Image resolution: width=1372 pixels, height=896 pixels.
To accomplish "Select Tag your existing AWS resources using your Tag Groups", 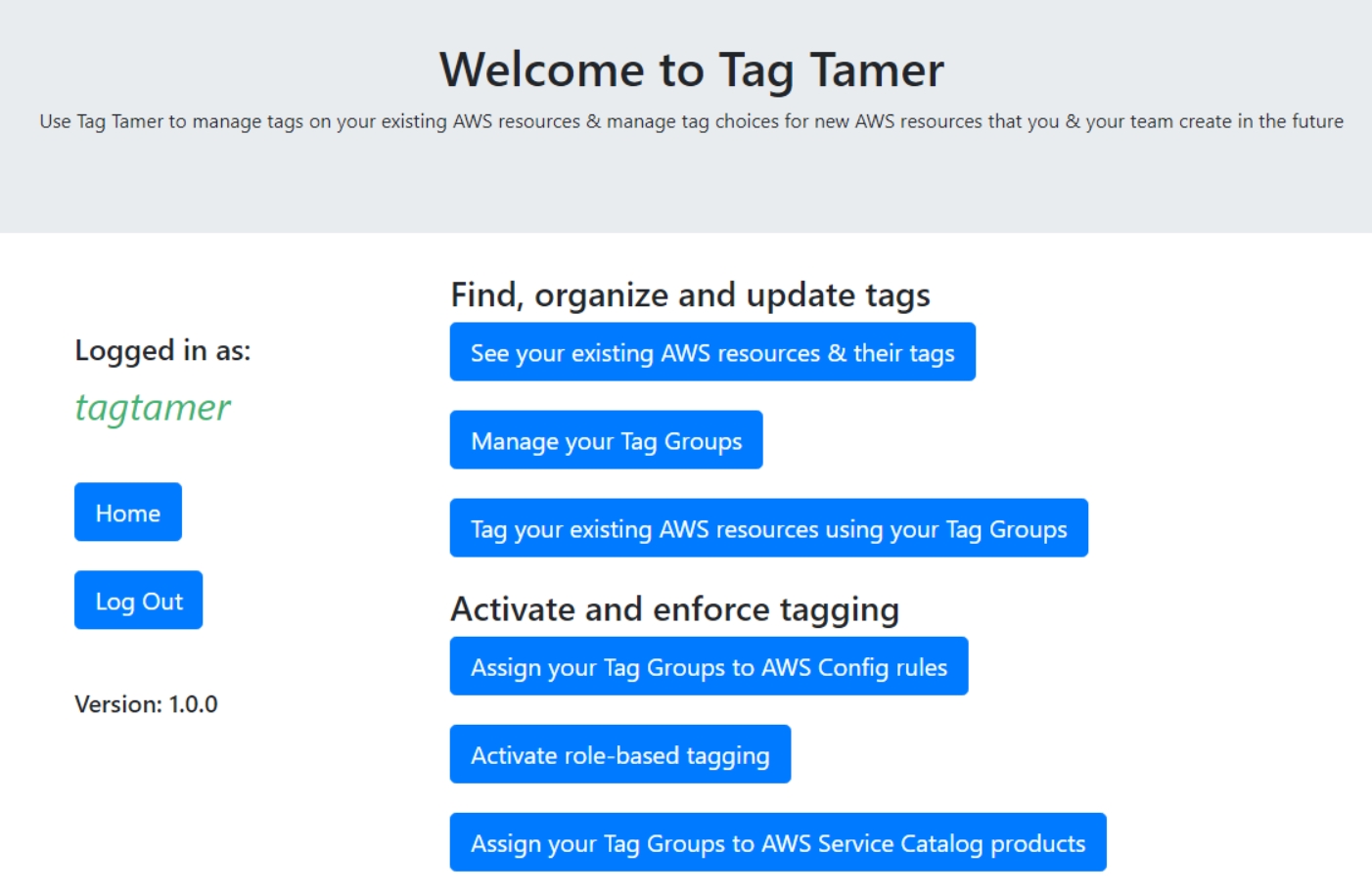I will [768, 528].
